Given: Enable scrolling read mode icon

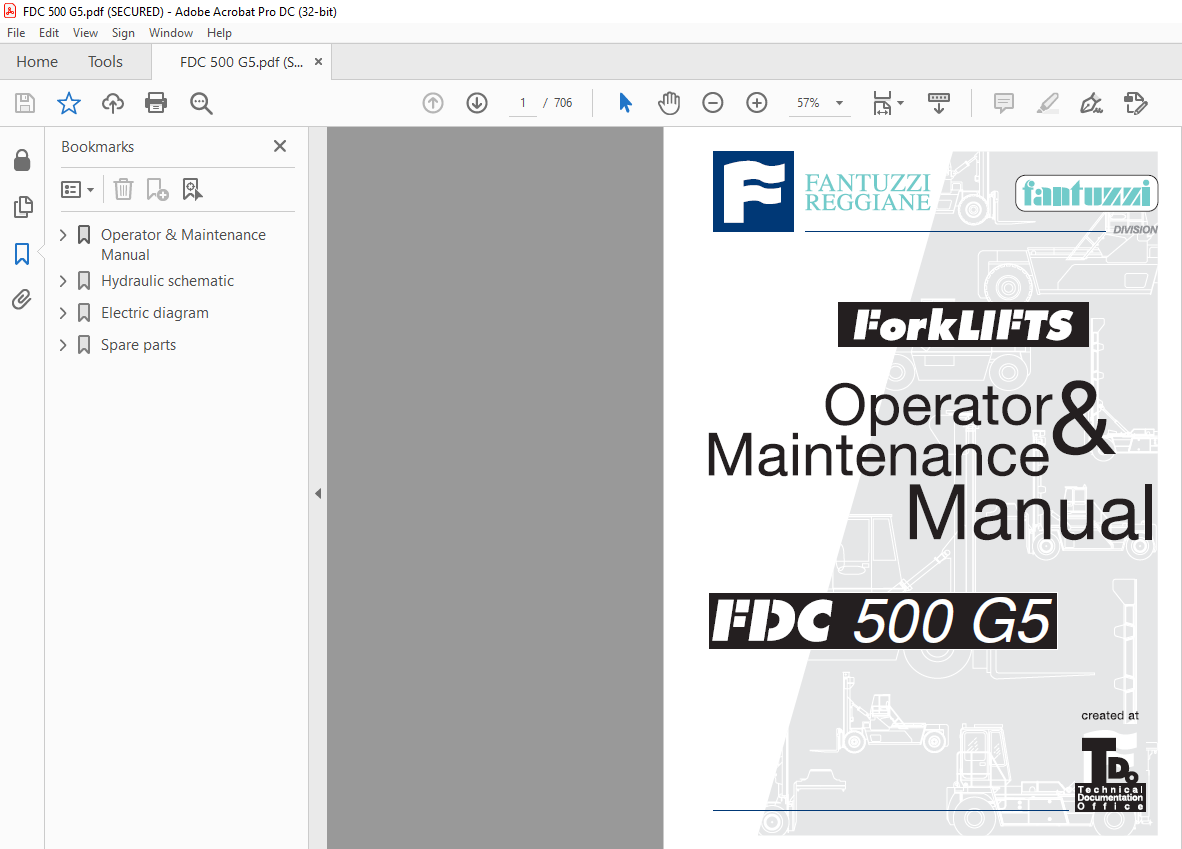Looking at the screenshot, I should tap(939, 103).
